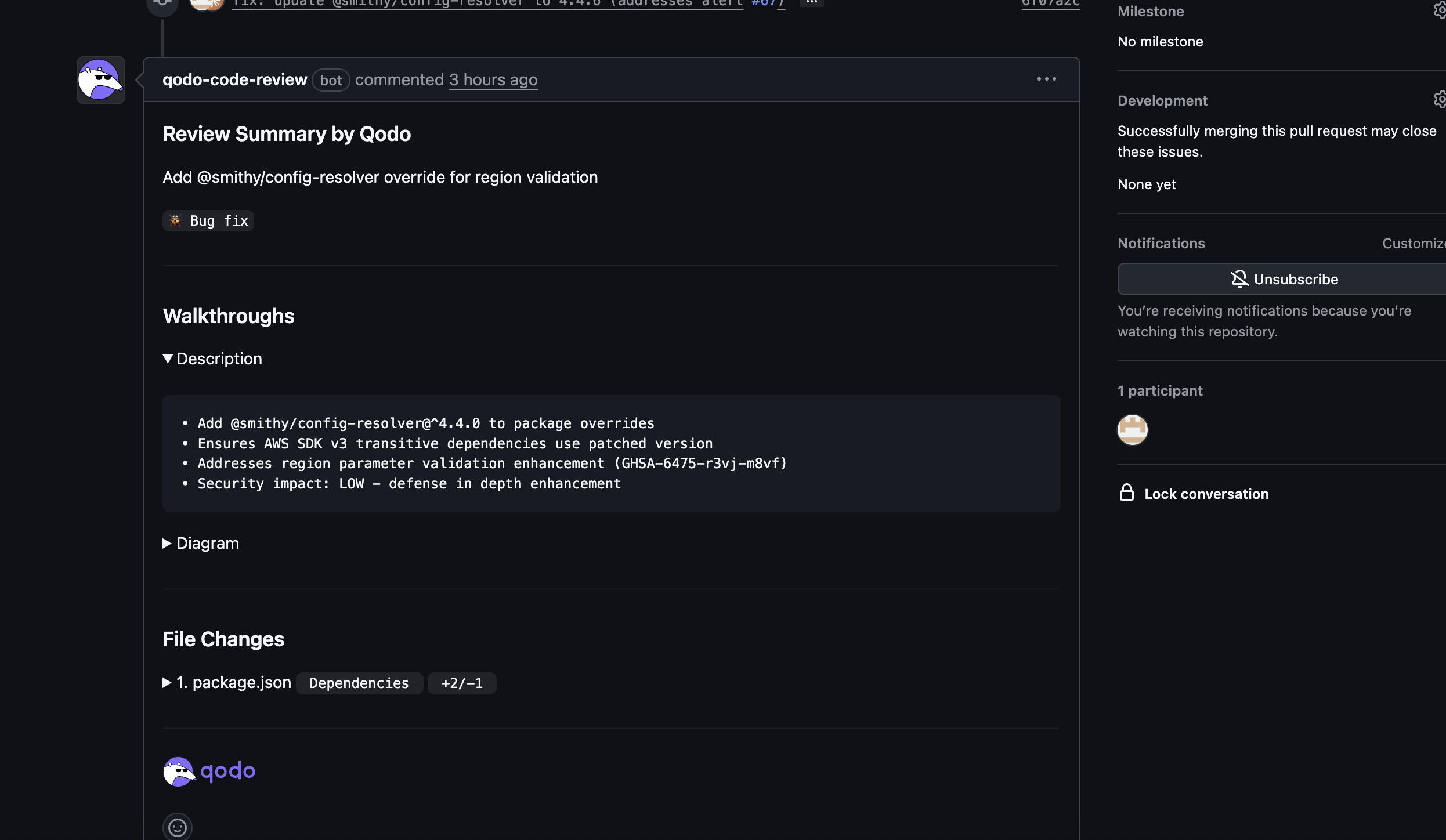This screenshot has width=1446, height=840.
Task: Click the participant avatar in sidebar
Action: (x=1132, y=430)
